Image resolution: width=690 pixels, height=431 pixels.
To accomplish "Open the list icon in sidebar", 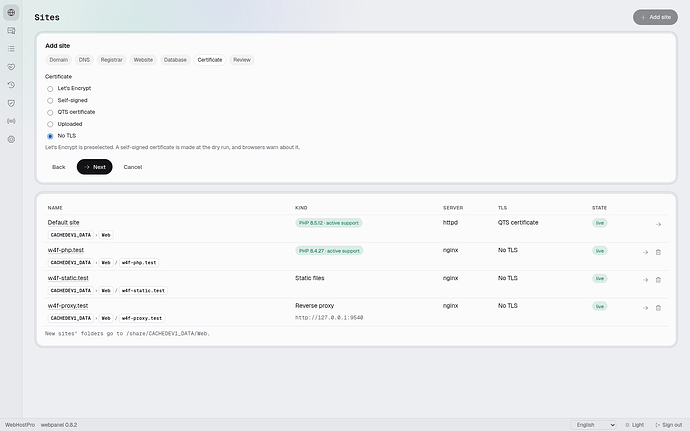I will 11,48.
